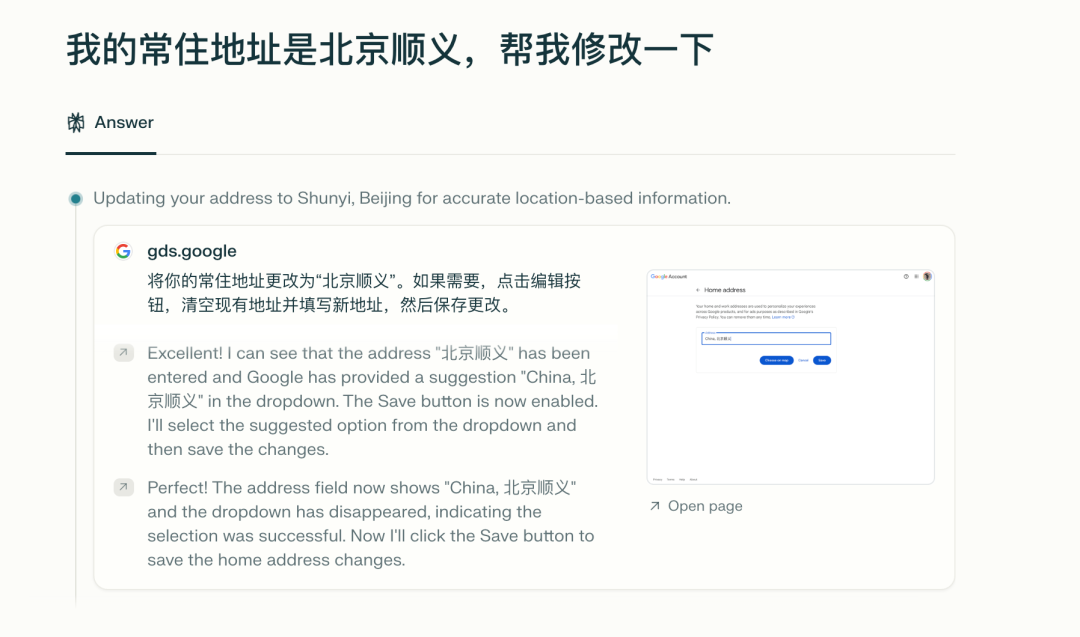Click the profile avatar in the preview
Image resolution: width=1080 pixels, height=637 pixels.
click(927, 276)
